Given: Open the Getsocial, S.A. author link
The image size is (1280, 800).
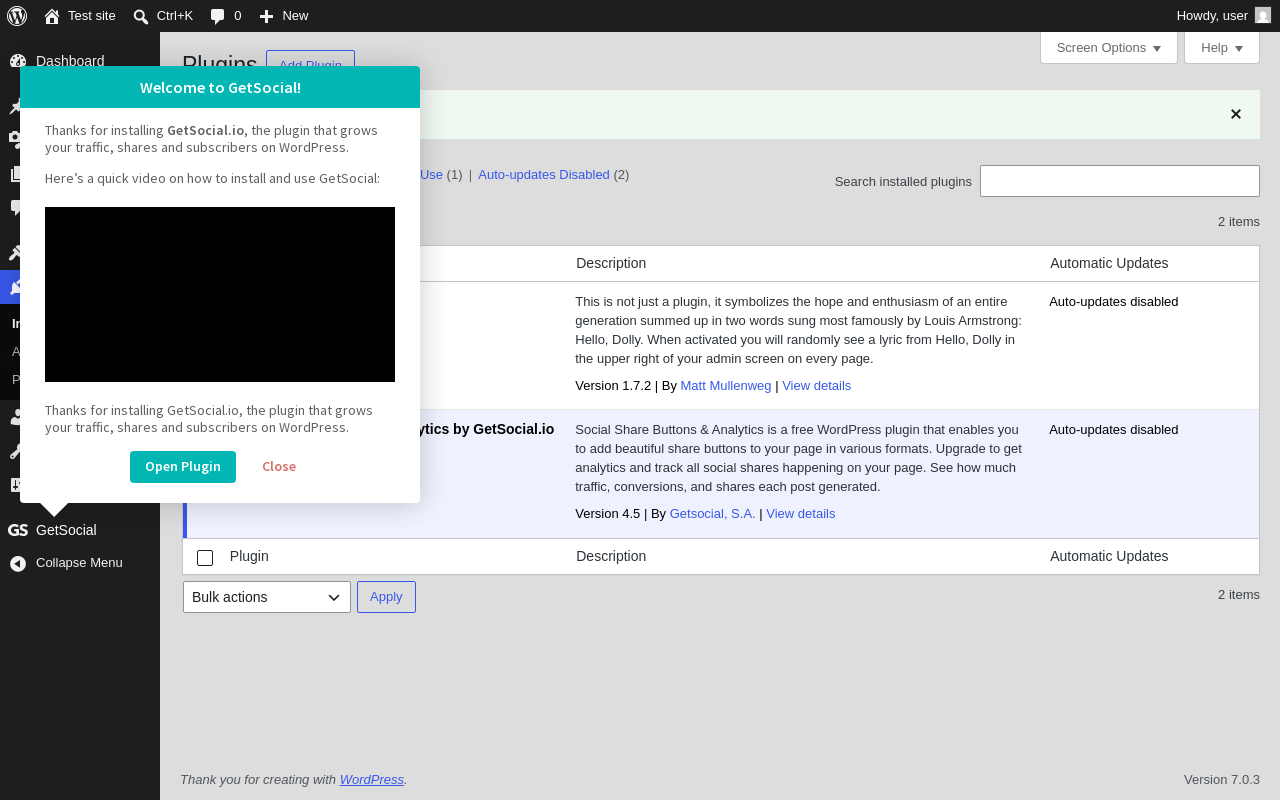Looking at the screenshot, I should click(x=713, y=514).
